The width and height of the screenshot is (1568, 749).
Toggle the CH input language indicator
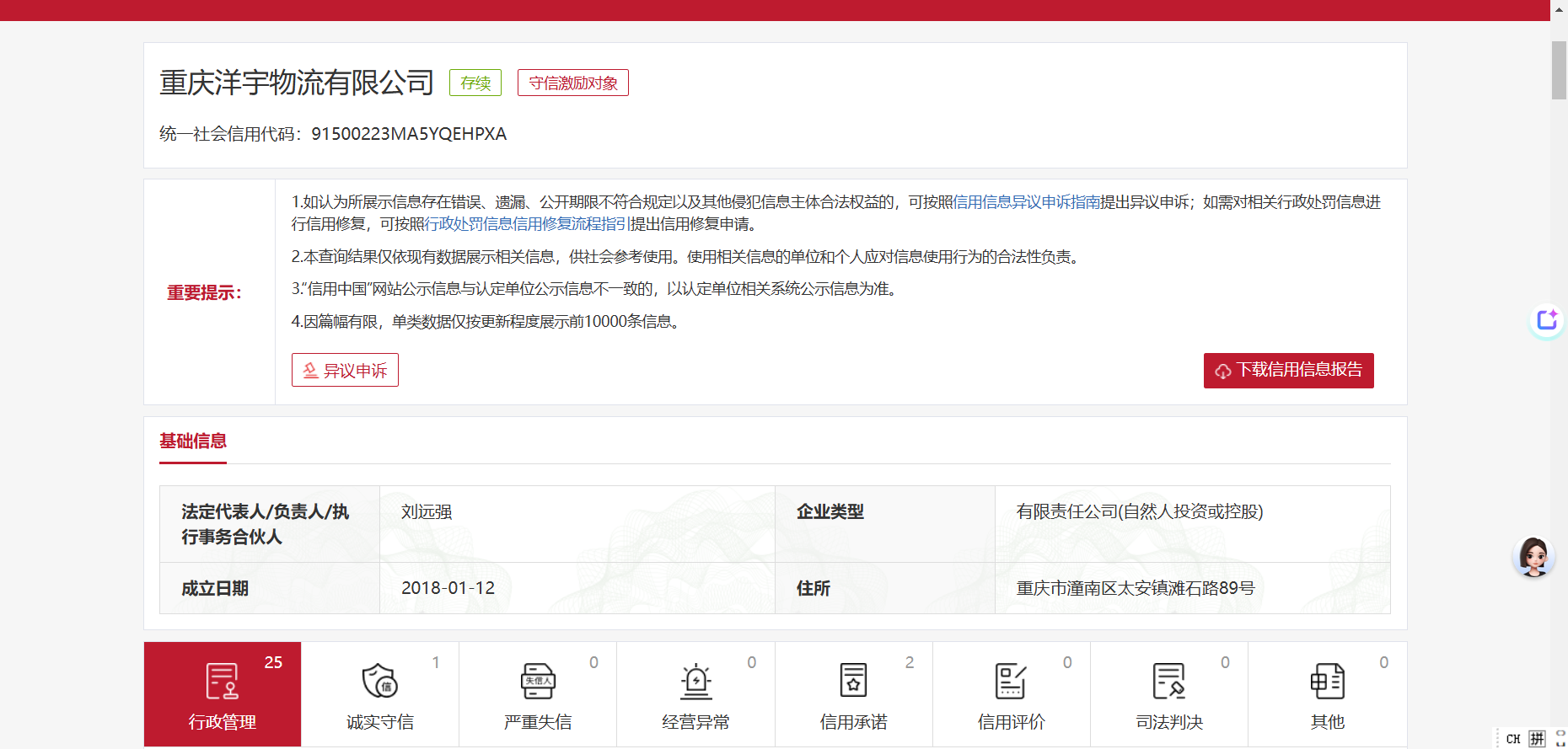tap(1513, 739)
